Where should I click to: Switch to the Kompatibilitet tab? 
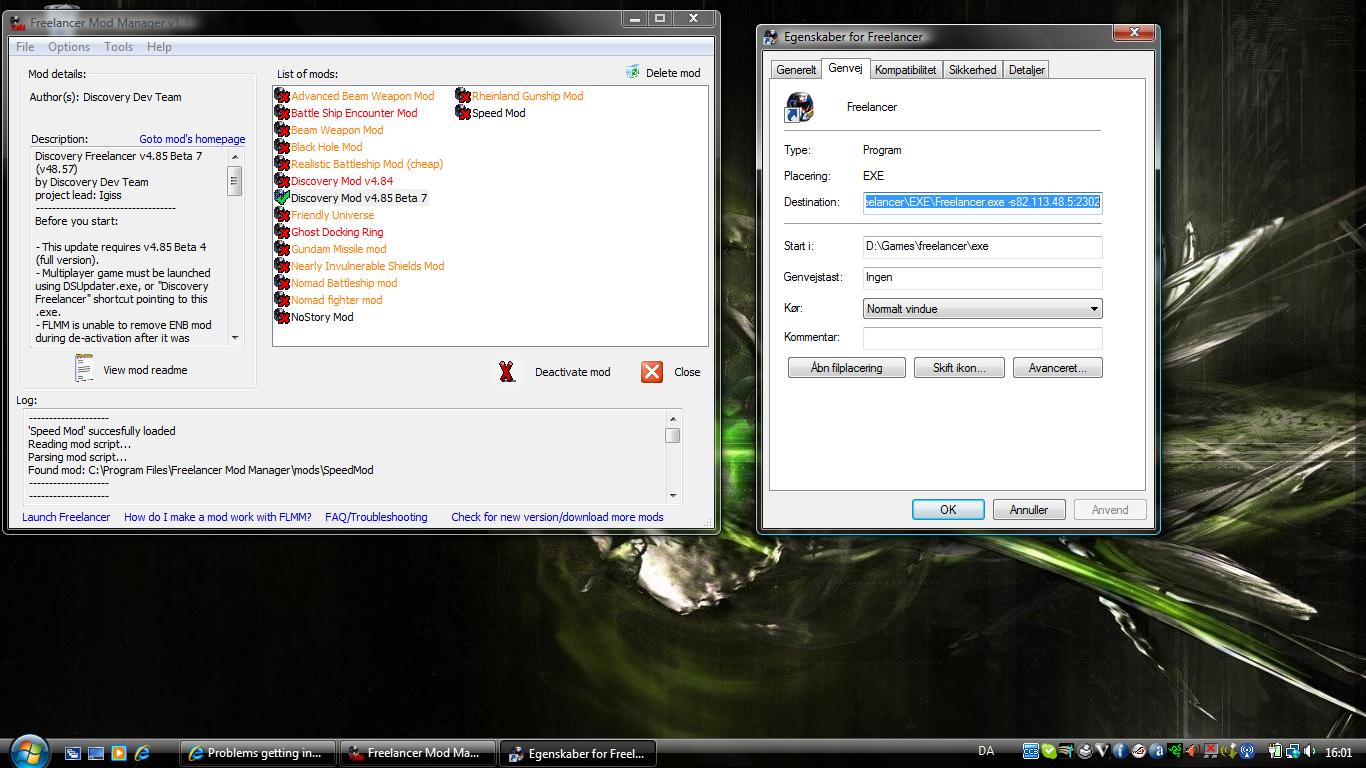point(905,70)
